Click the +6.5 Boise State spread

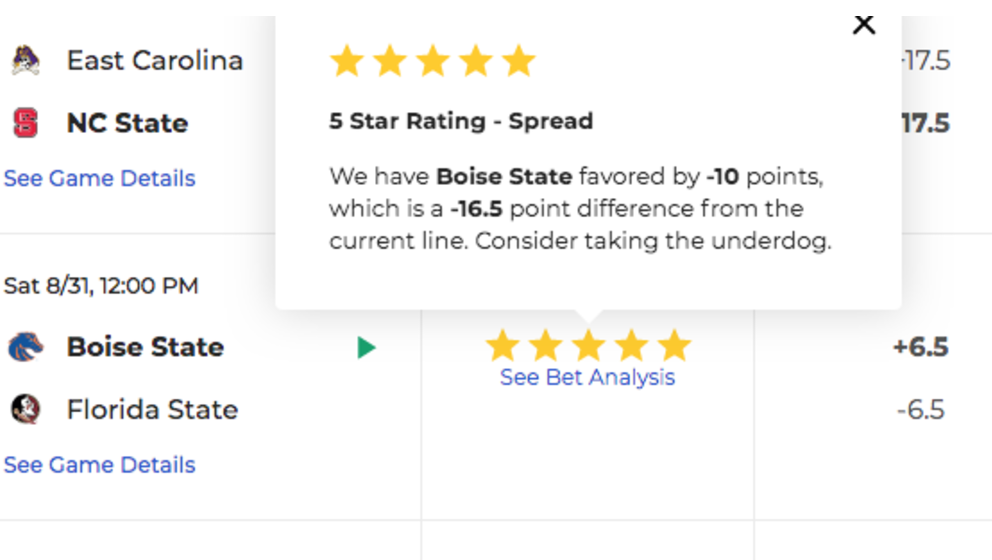921,347
